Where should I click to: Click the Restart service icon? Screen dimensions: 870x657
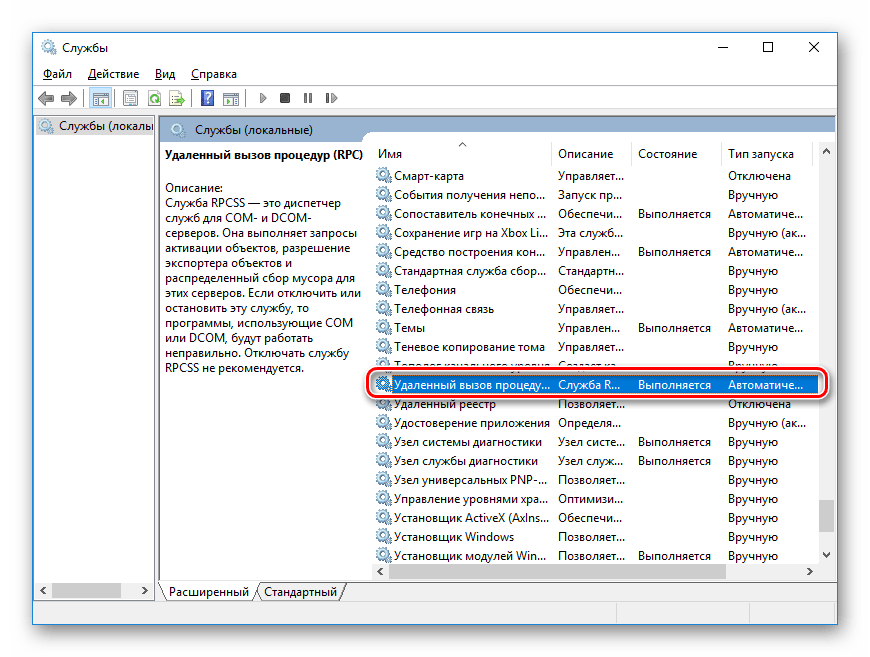[329, 98]
